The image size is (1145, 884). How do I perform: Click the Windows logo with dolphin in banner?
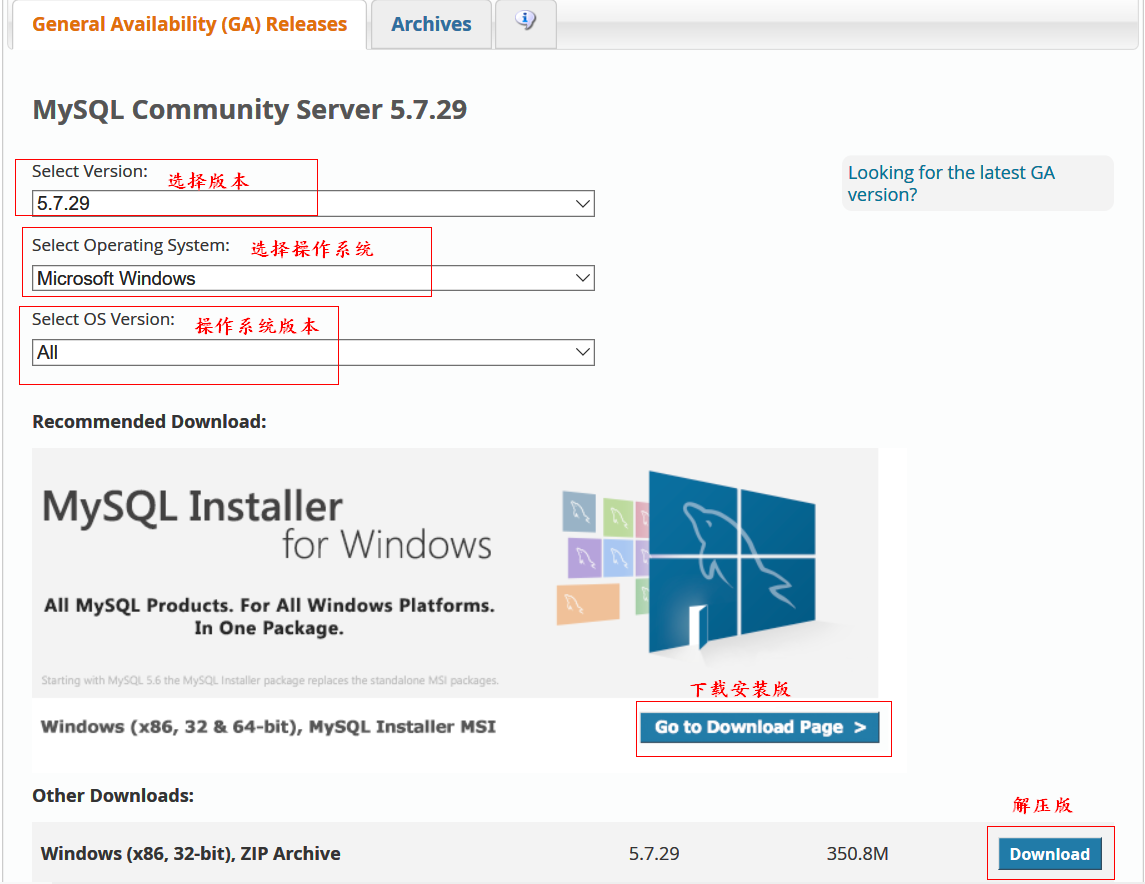click(x=731, y=562)
